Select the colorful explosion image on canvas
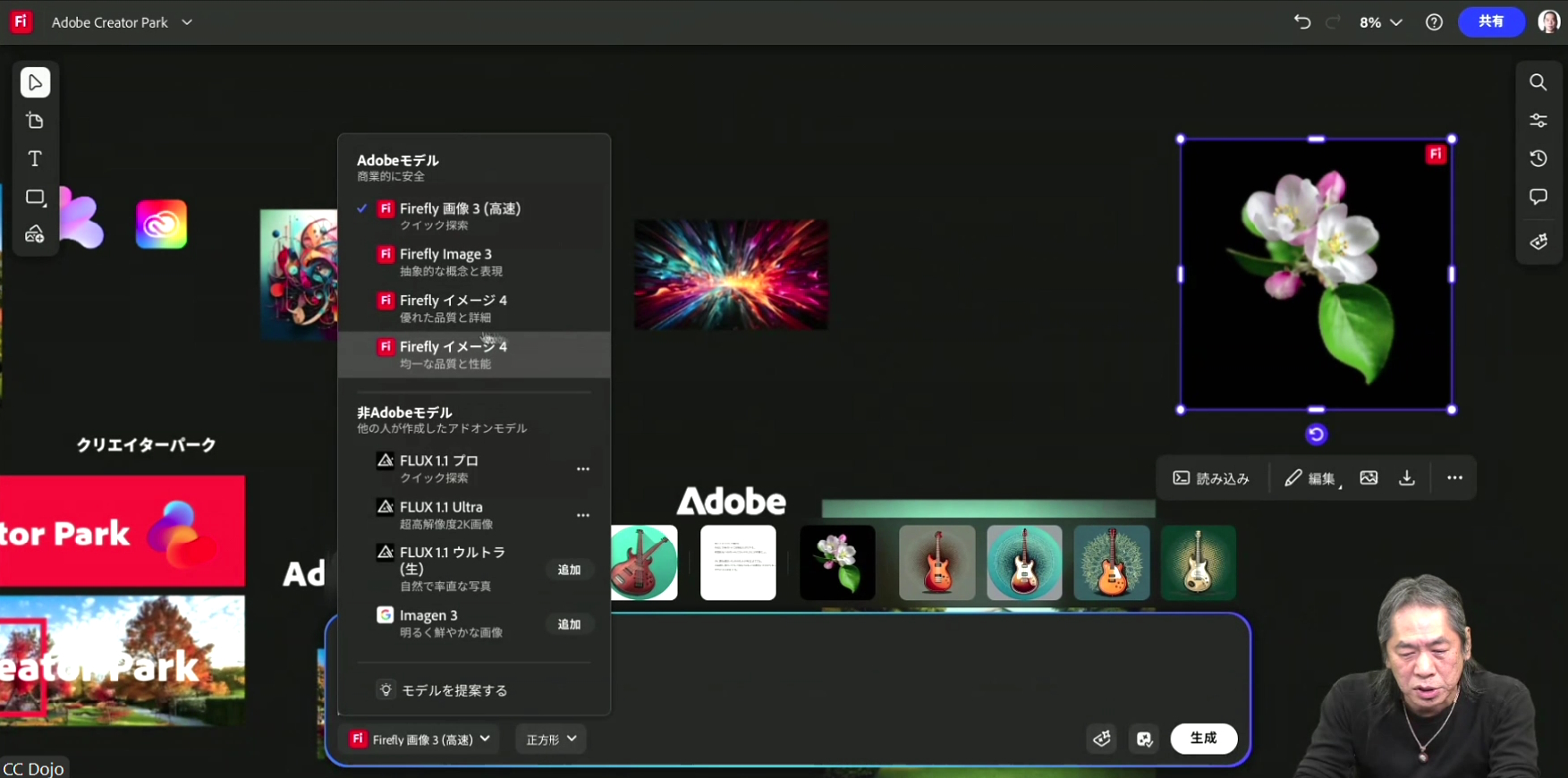This screenshot has width=1568, height=778. (731, 275)
